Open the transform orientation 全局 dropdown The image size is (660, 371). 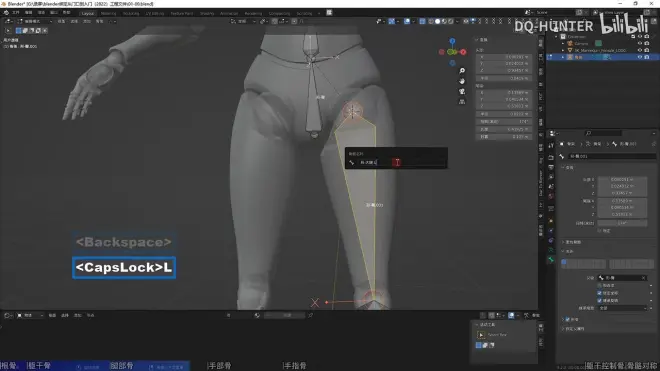point(243,21)
